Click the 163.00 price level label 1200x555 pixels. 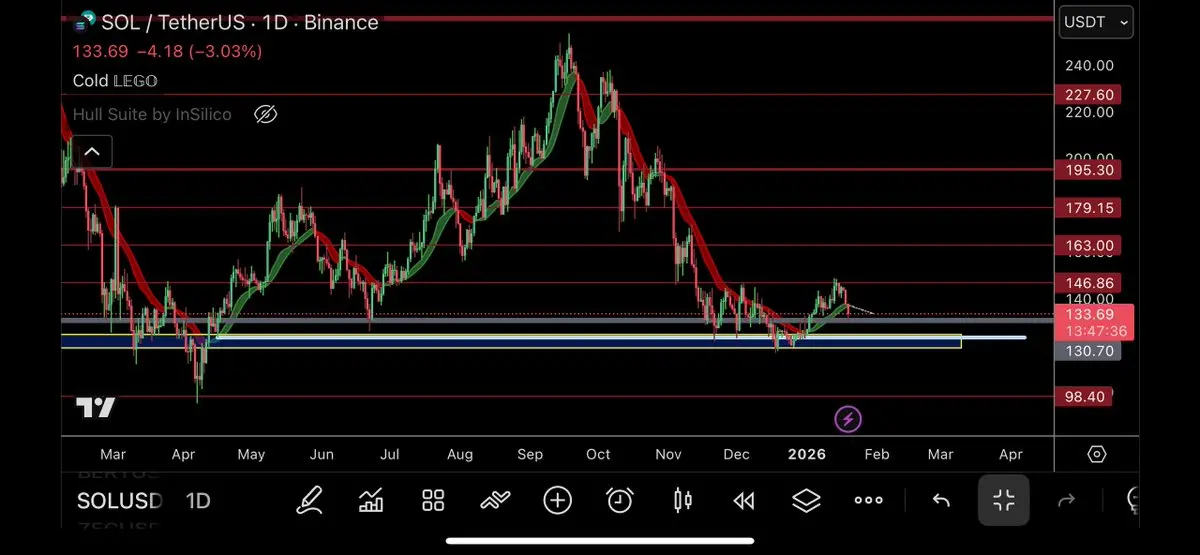click(1089, 246)
